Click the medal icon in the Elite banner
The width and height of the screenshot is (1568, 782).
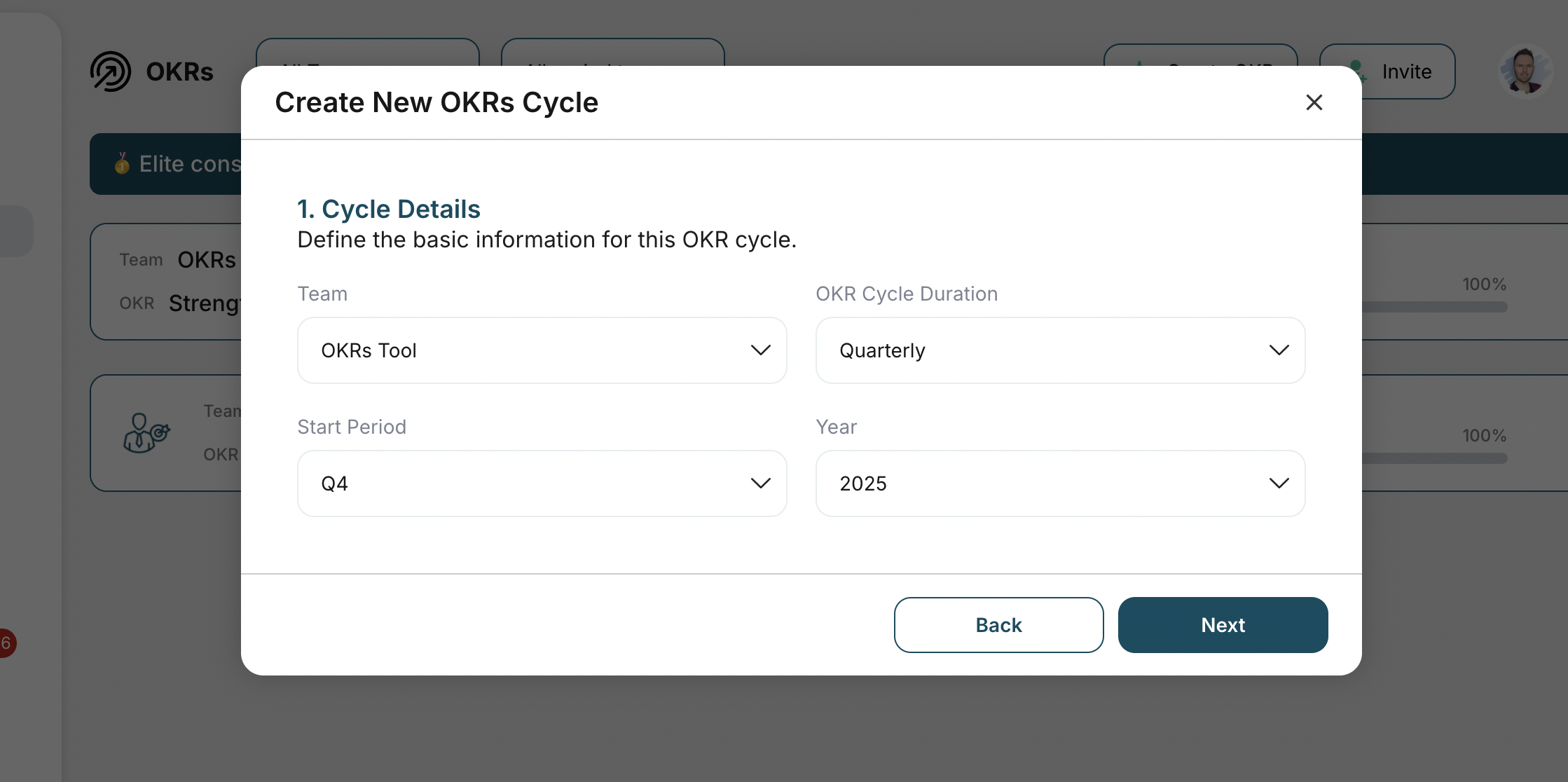121,164
